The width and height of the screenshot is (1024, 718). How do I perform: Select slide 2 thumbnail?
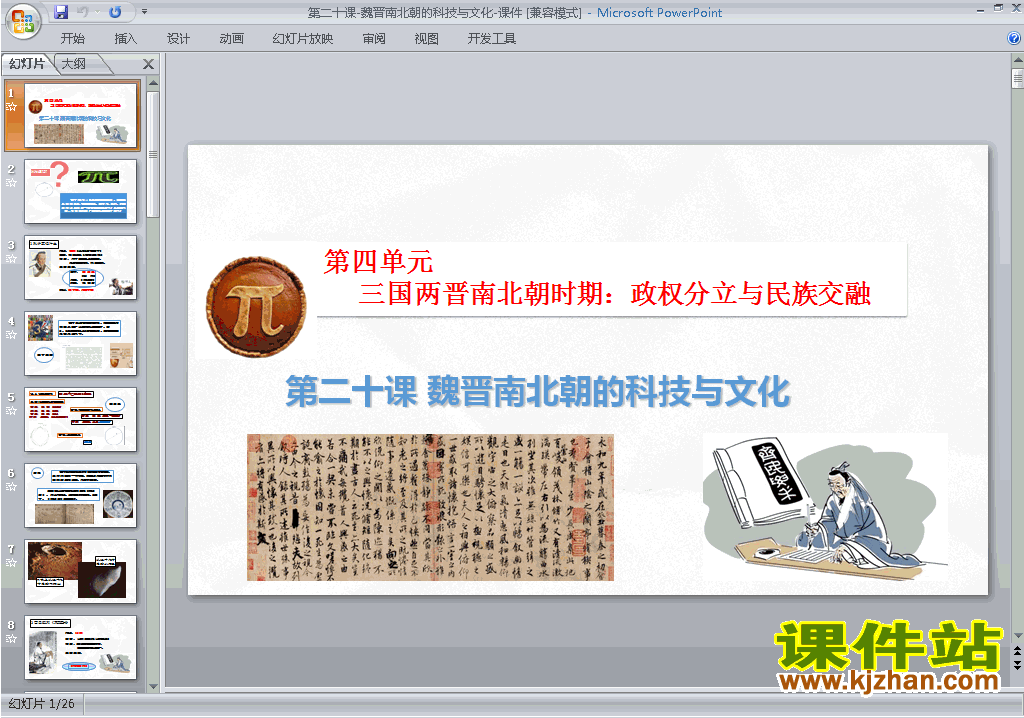(x=80, y=191)
